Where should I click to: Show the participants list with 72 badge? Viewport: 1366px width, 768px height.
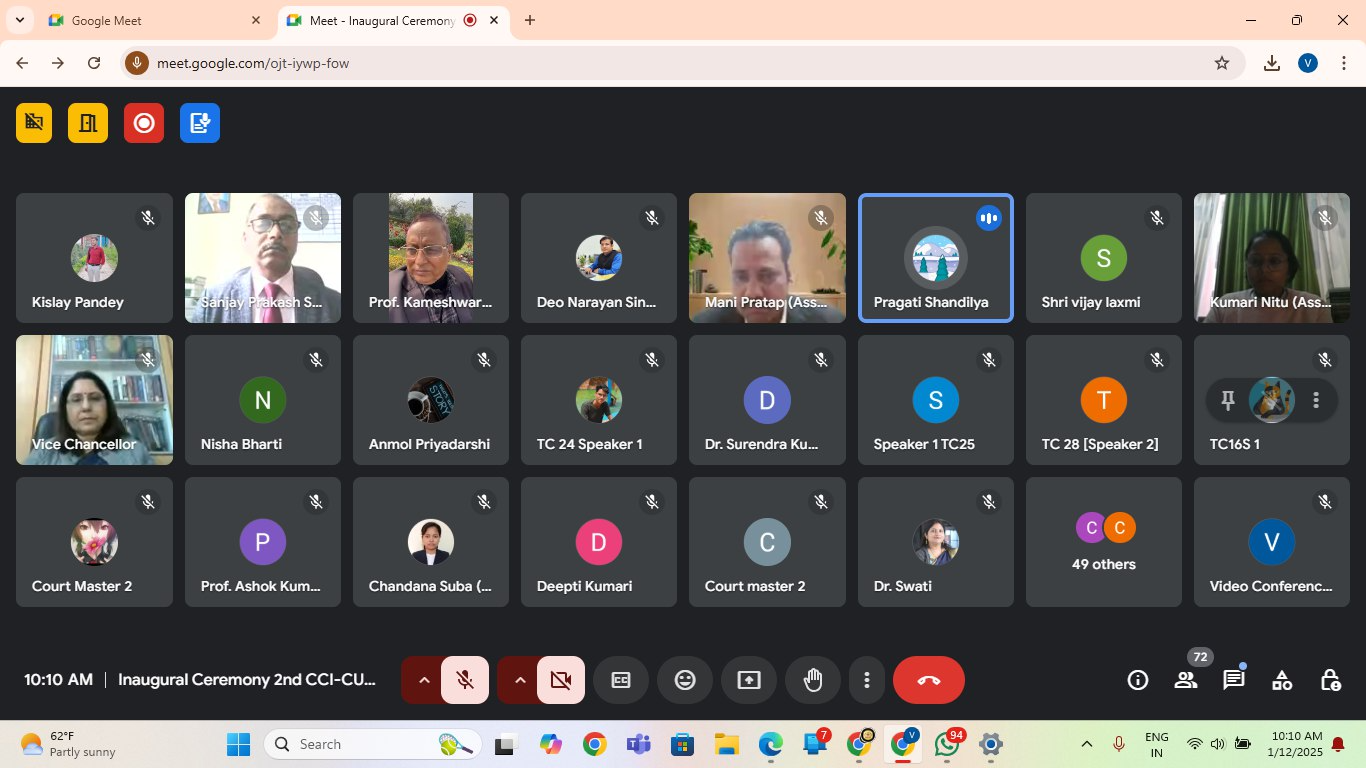1186,680
